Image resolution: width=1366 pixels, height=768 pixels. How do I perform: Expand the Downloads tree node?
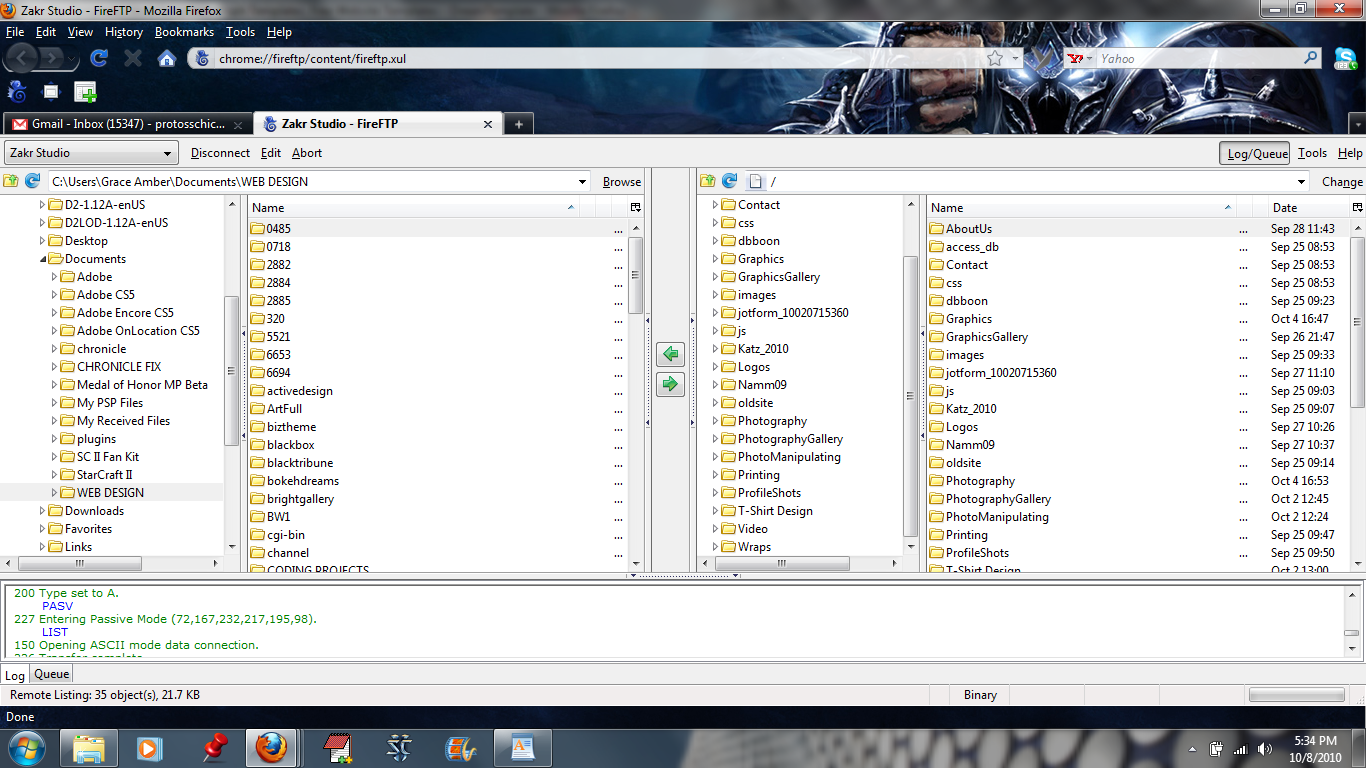click(43, 511)
